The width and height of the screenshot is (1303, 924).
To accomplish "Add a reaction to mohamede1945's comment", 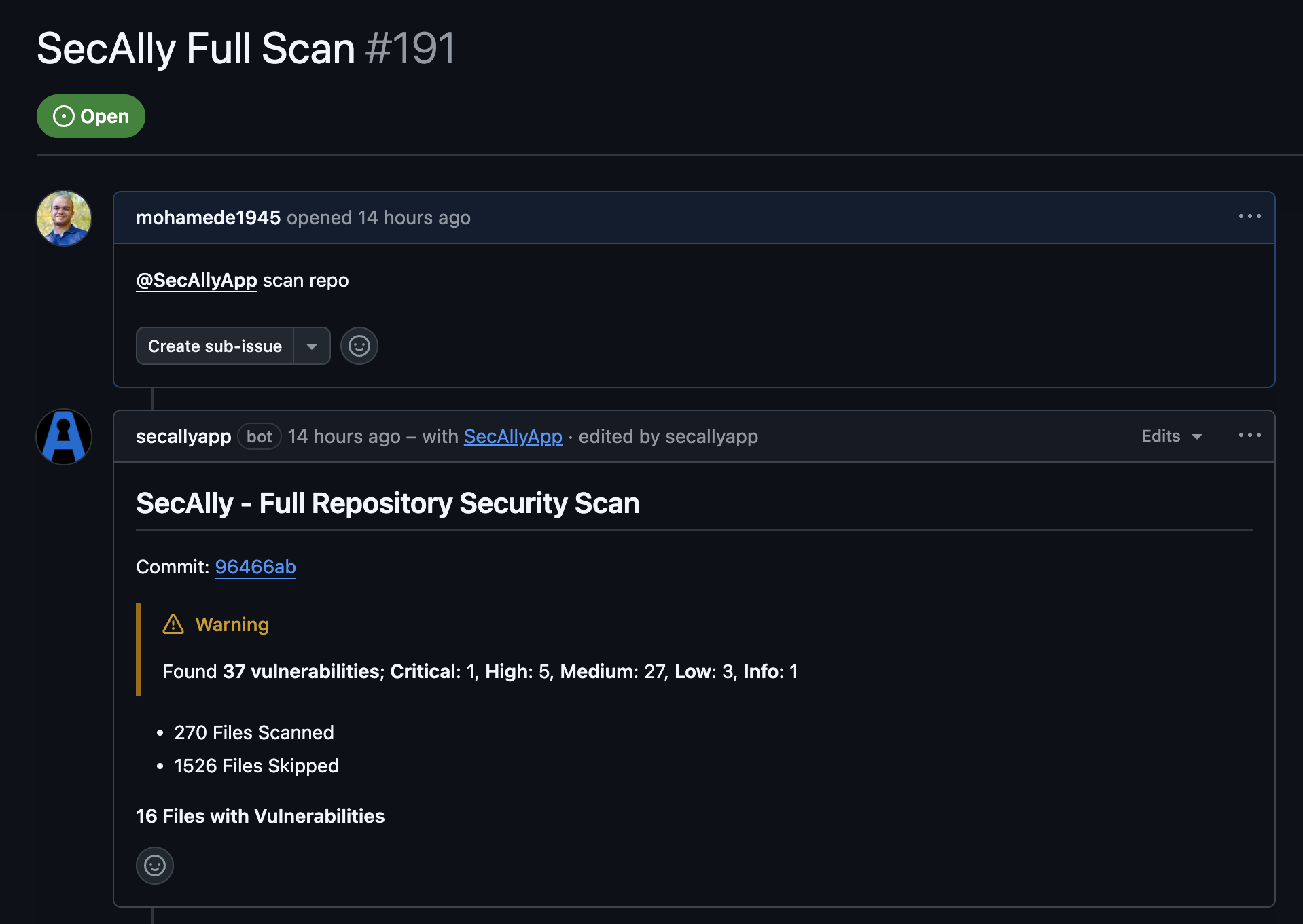I will [359, 346].
